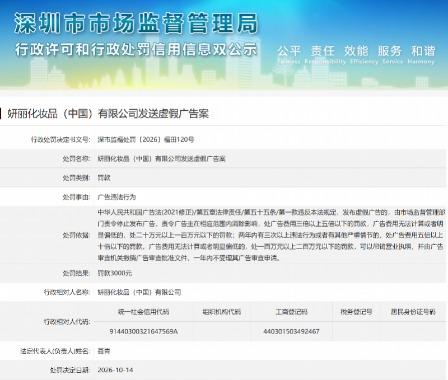Click the slogan word '和谐' in the banner
The height and width of the screenshot is (380, 448).
(x=423, y=51)
